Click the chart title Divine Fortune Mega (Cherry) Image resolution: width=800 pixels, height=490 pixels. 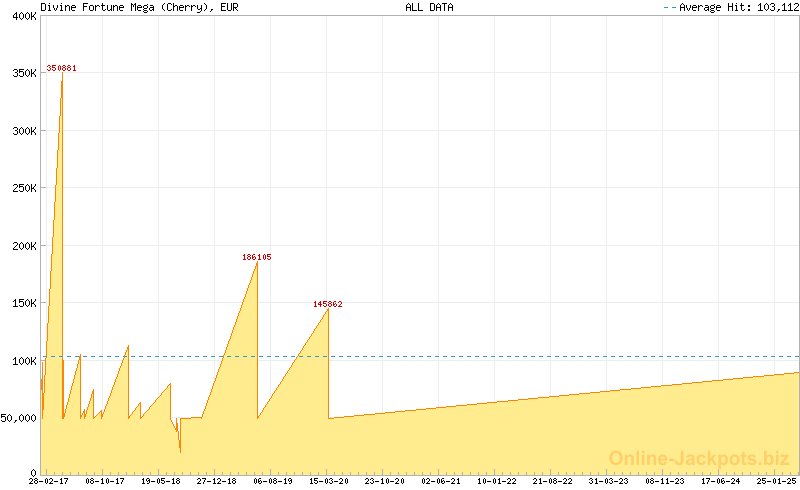[x=126, y=7]
